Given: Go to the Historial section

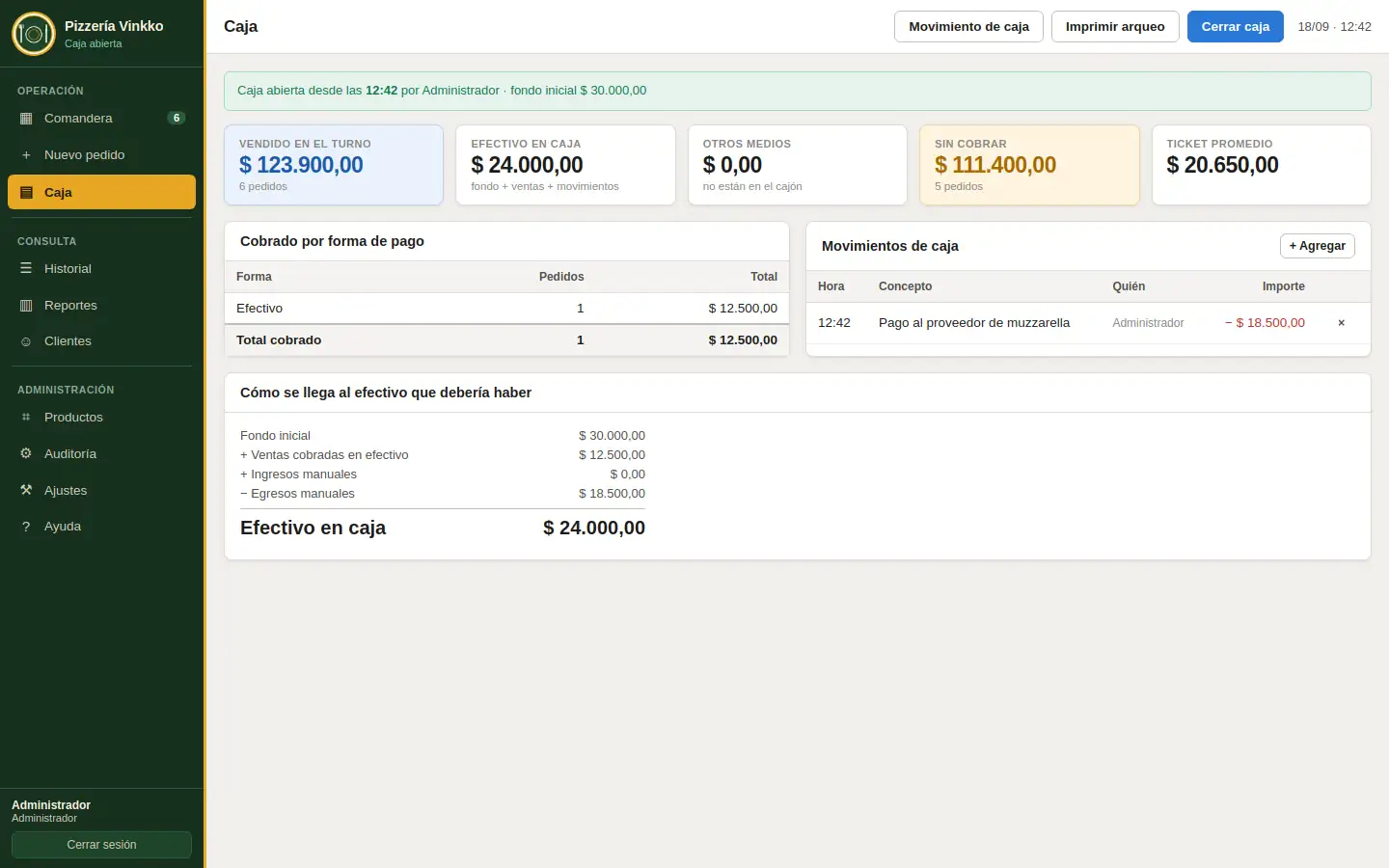Looking at the screenshot, I should pos(101,269).
